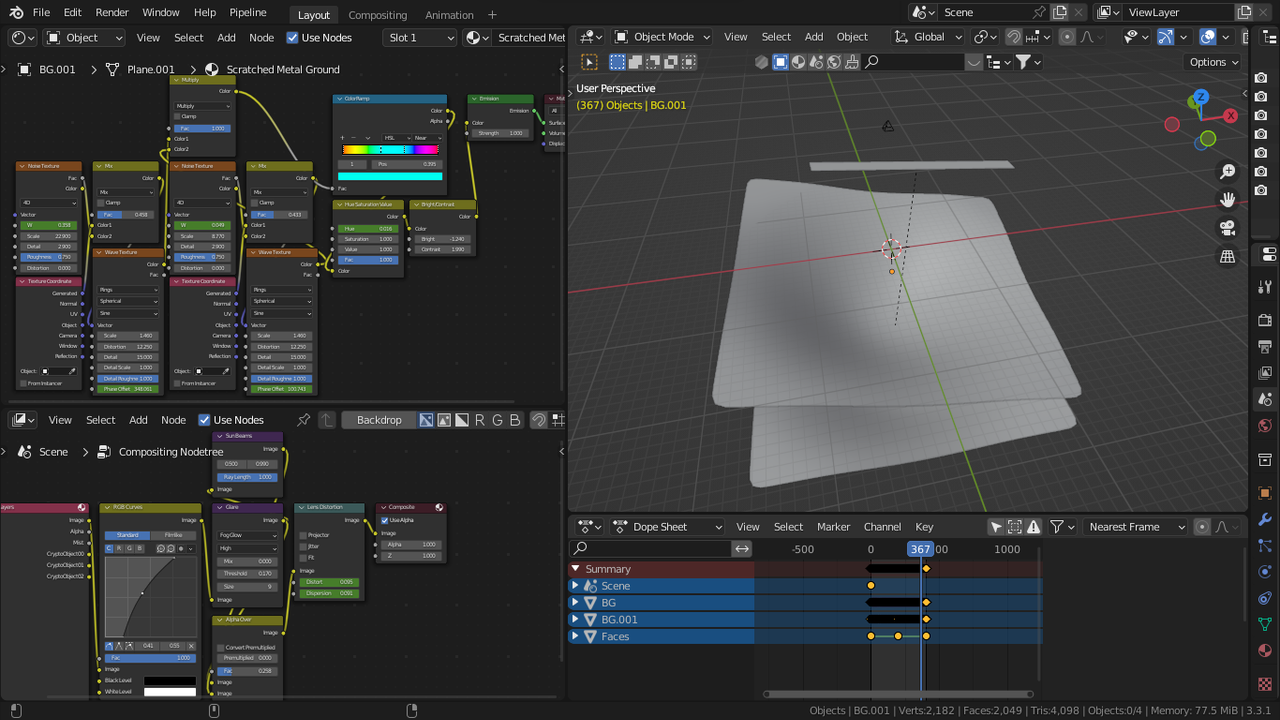The width and height of the screenshot is (1280, 720).
Task: Open the View Layer properties tab
Action: [1265, 373]
